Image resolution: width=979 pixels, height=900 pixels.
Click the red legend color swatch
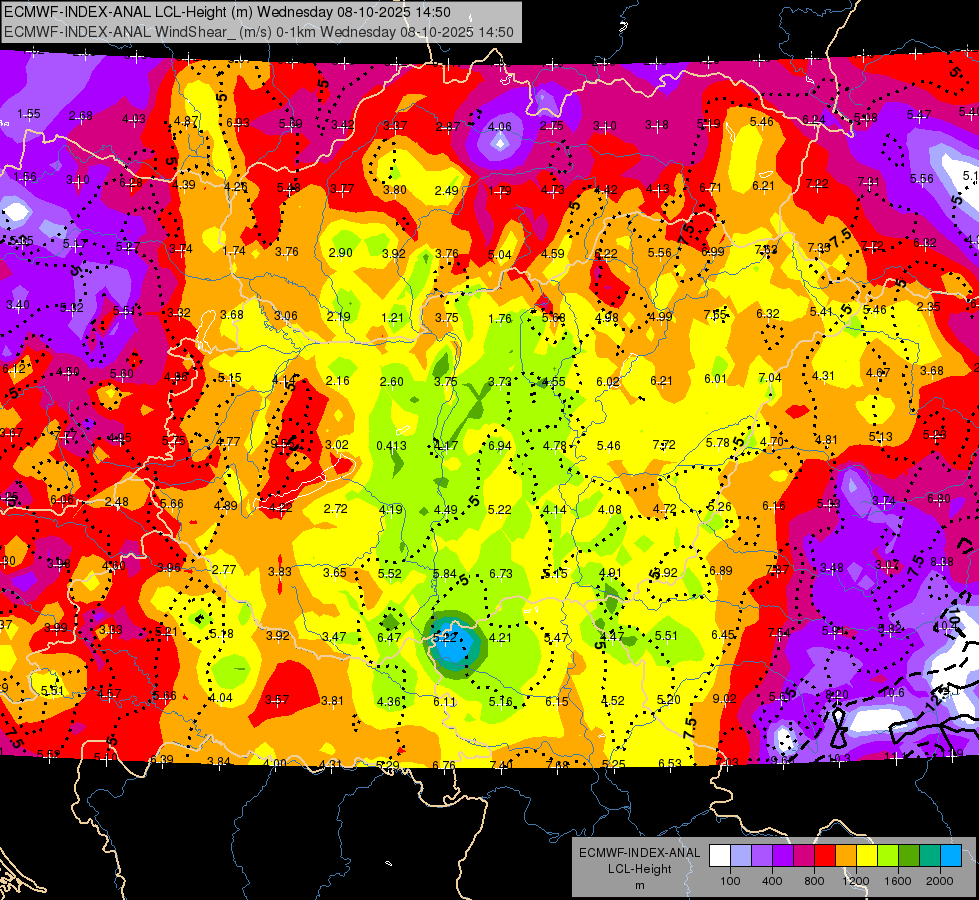(825, 856)
